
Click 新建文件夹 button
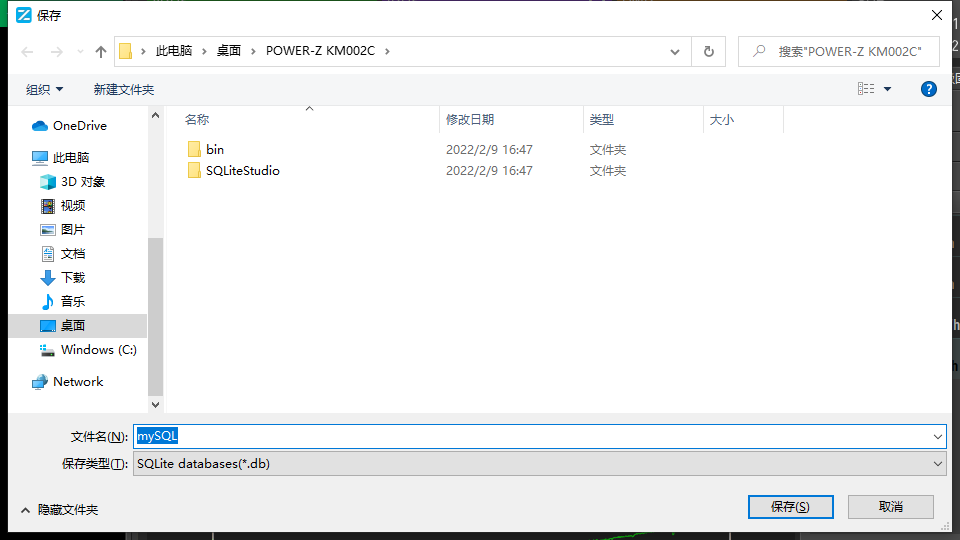124,89
